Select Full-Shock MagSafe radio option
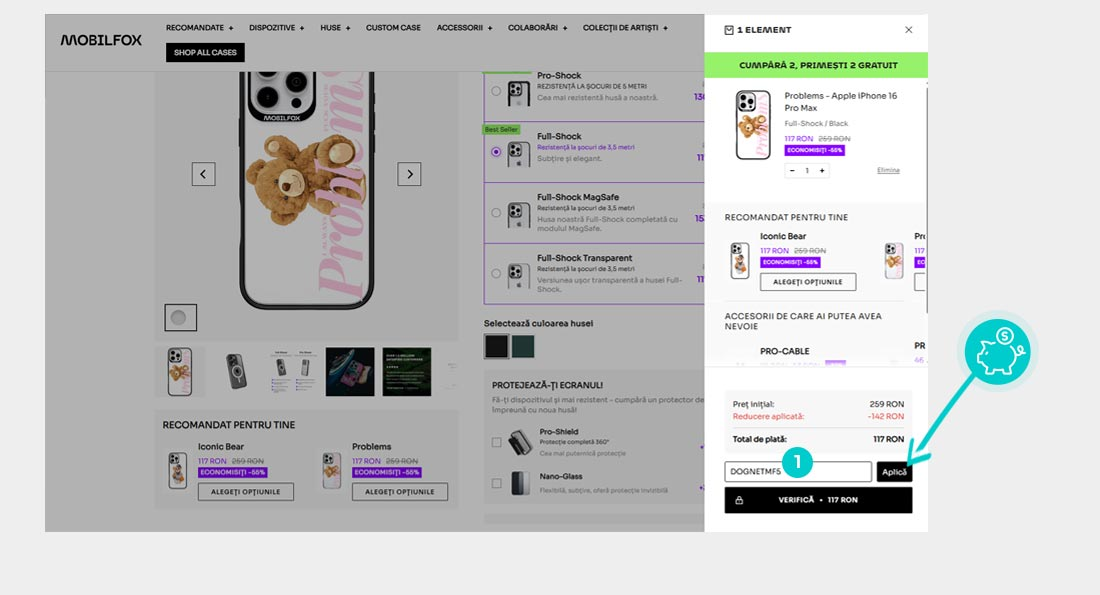The height and width of the screenshot is (595, 1100). click(497, 213)
